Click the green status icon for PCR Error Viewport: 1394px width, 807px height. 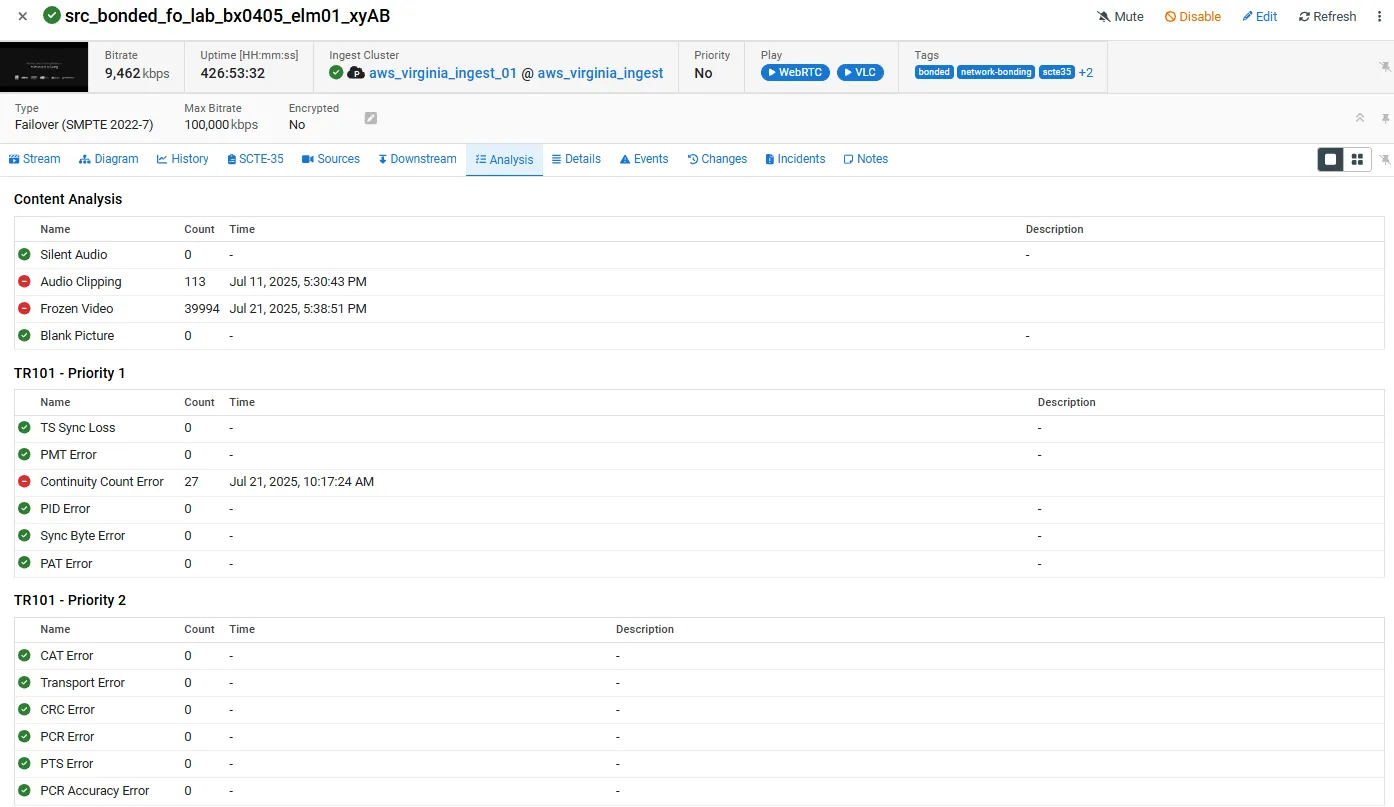(x=24, y=737)
